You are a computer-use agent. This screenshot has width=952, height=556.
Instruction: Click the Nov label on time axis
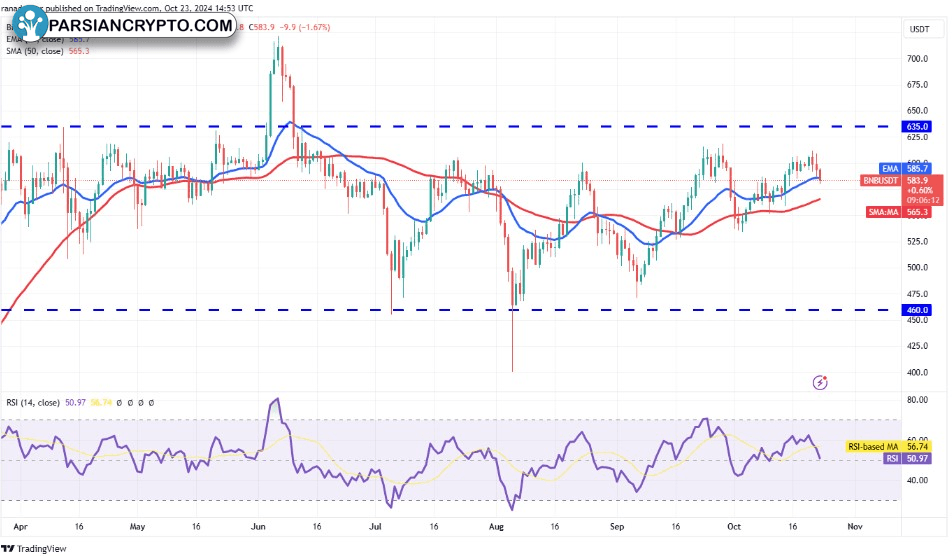[855, 527]
